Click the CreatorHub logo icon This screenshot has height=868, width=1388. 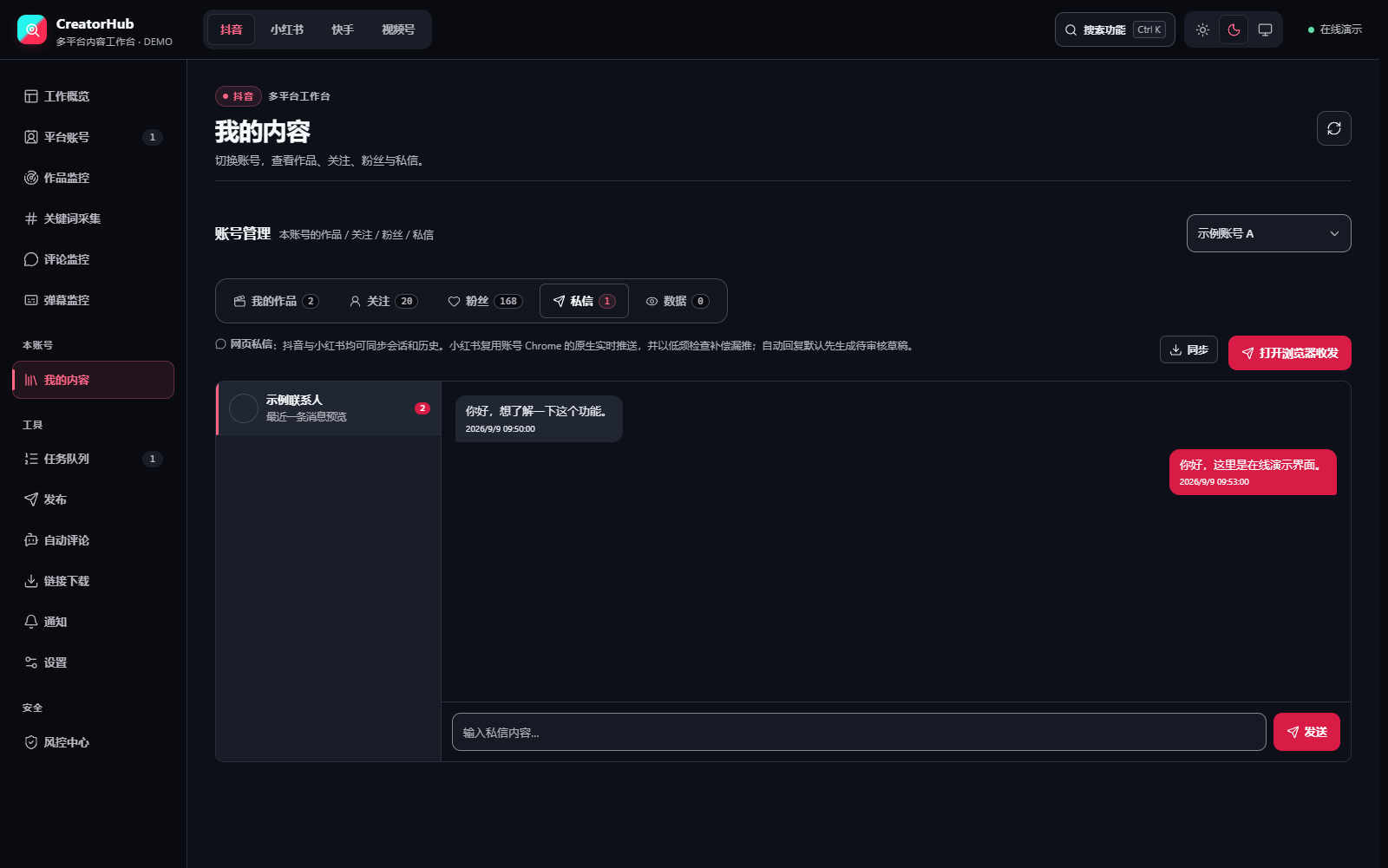click(32, 29)
